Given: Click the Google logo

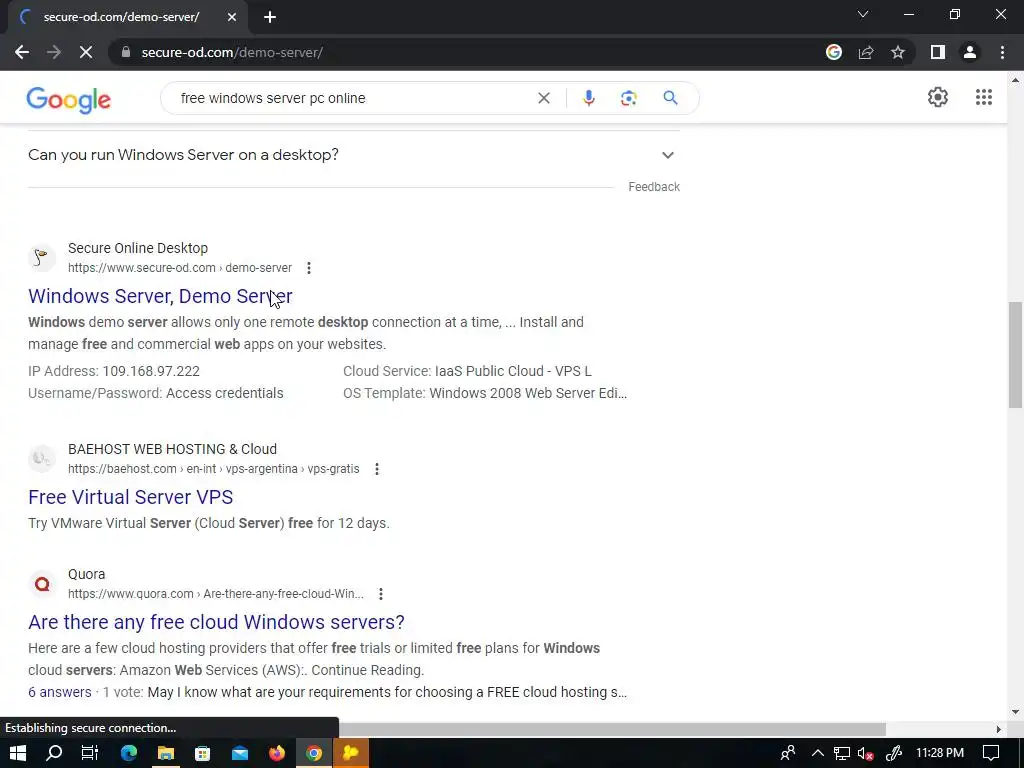Looking at the screenshot, I should pyautogui.click(x=69, y=99).
